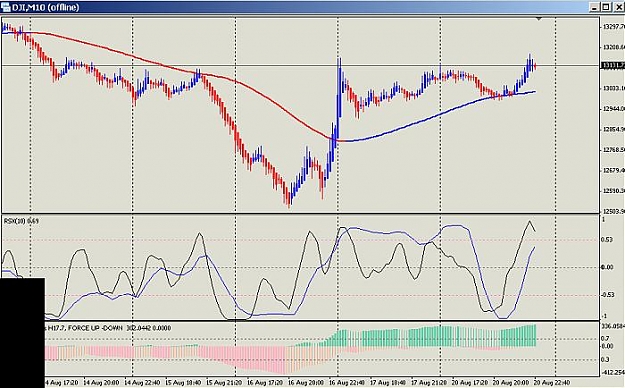Viewport: 625px width, 388px height.
Task: Click the 16 Aug 20:00 time label
Action: [306, 382]
